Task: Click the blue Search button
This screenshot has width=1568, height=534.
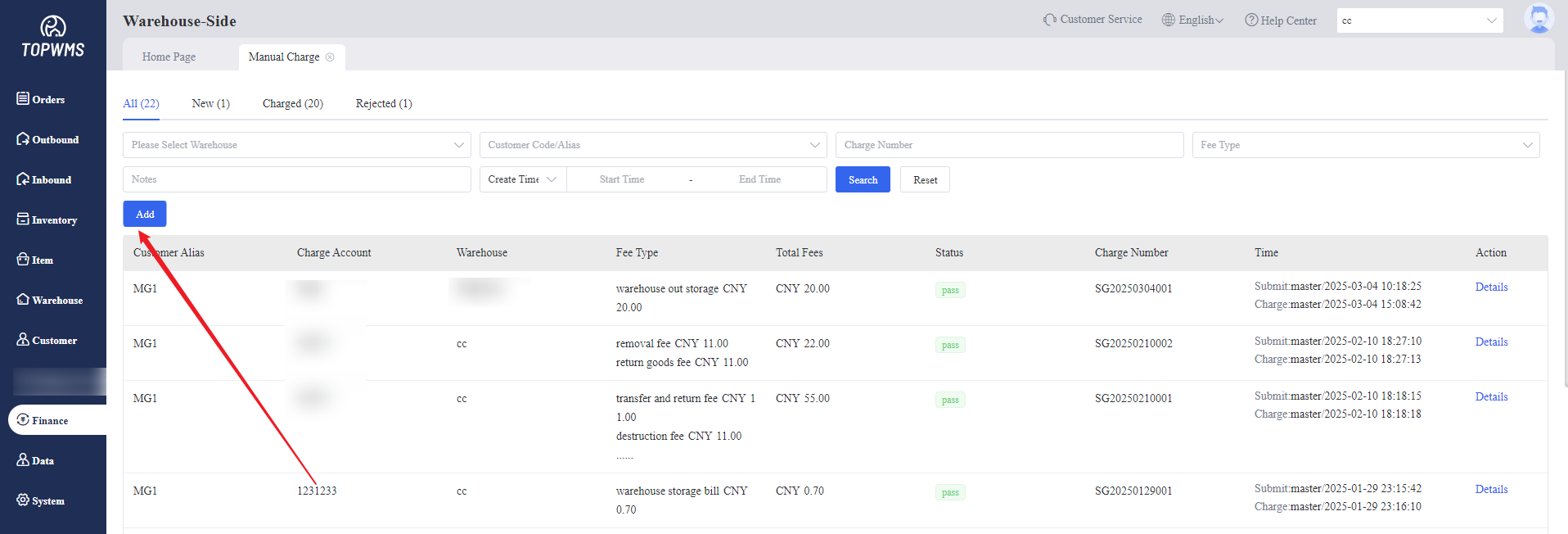Action: pyautogui.click(x=862, y=179)
